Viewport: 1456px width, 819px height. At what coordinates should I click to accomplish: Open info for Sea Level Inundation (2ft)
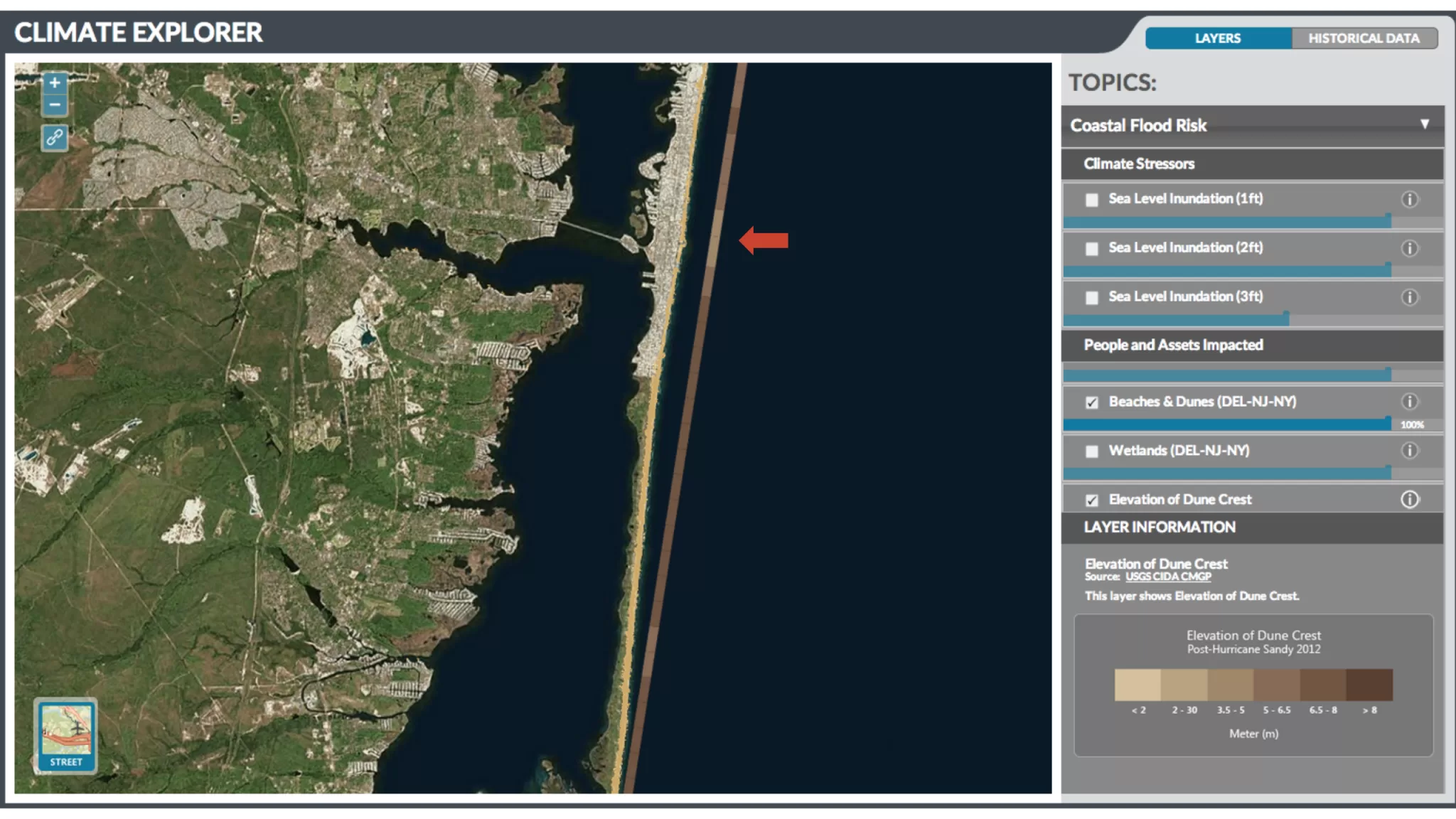(x=1409, y=248)
